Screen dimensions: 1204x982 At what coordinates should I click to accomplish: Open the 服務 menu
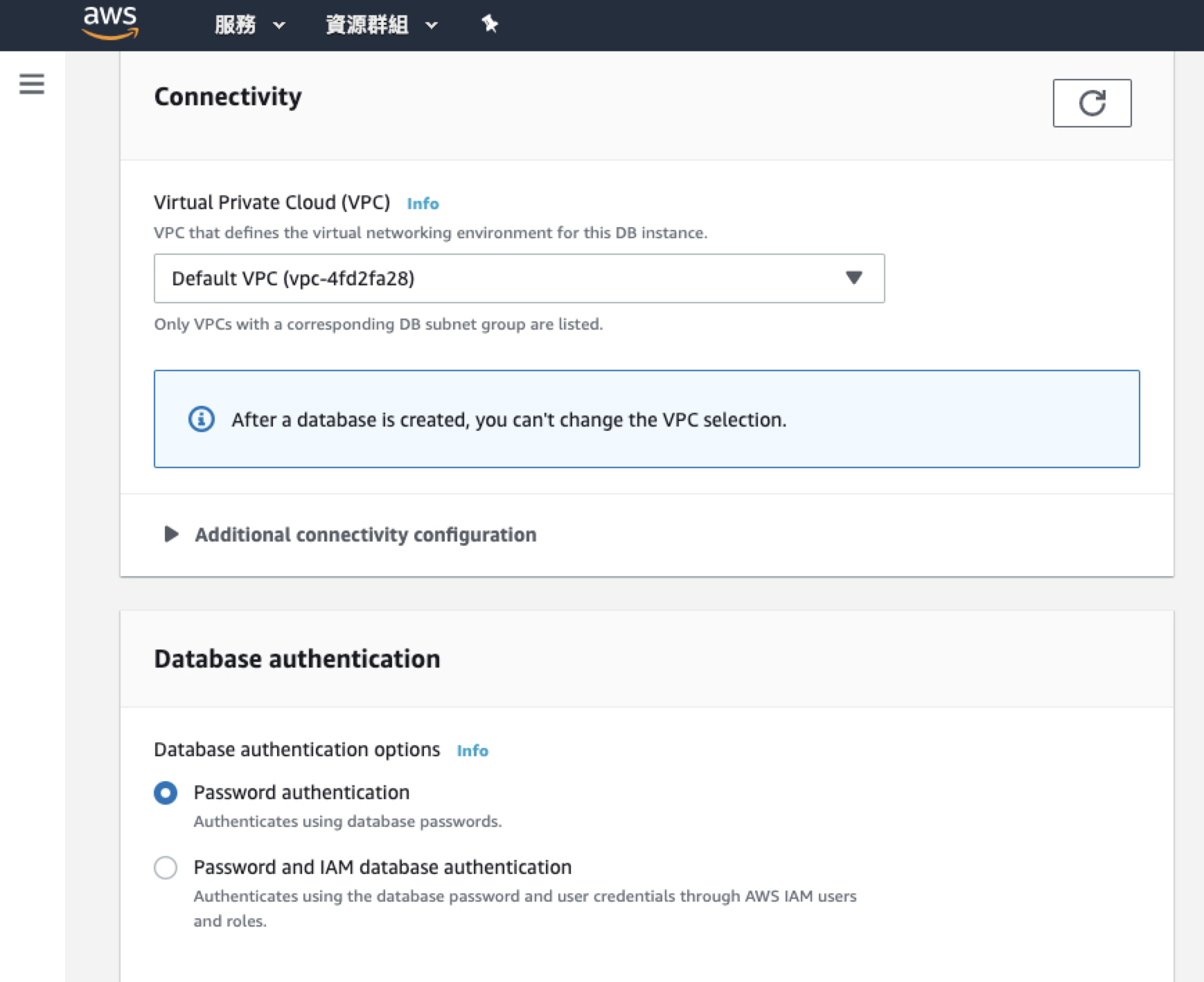point(236,26)
